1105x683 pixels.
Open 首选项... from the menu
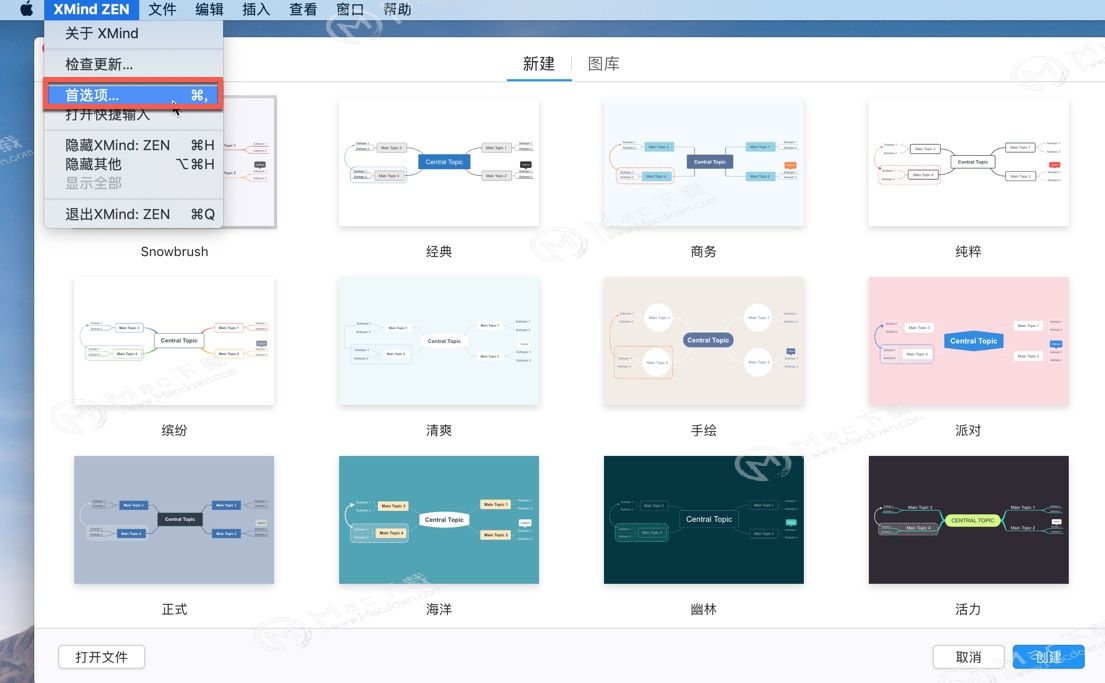(x=134, y=94)
